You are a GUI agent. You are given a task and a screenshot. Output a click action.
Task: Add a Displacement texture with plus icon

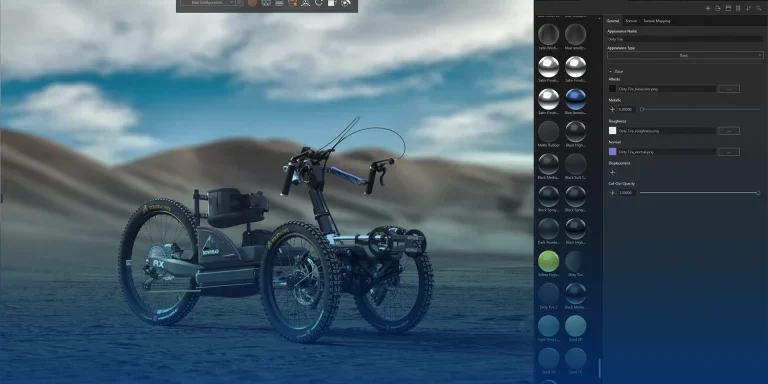[612, 172]
